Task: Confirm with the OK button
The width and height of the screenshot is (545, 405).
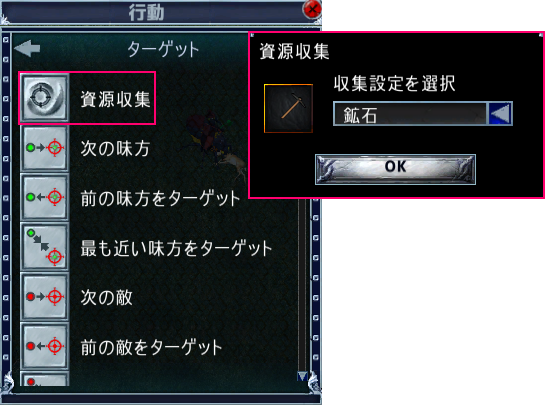Action: (x=395, y=169)
